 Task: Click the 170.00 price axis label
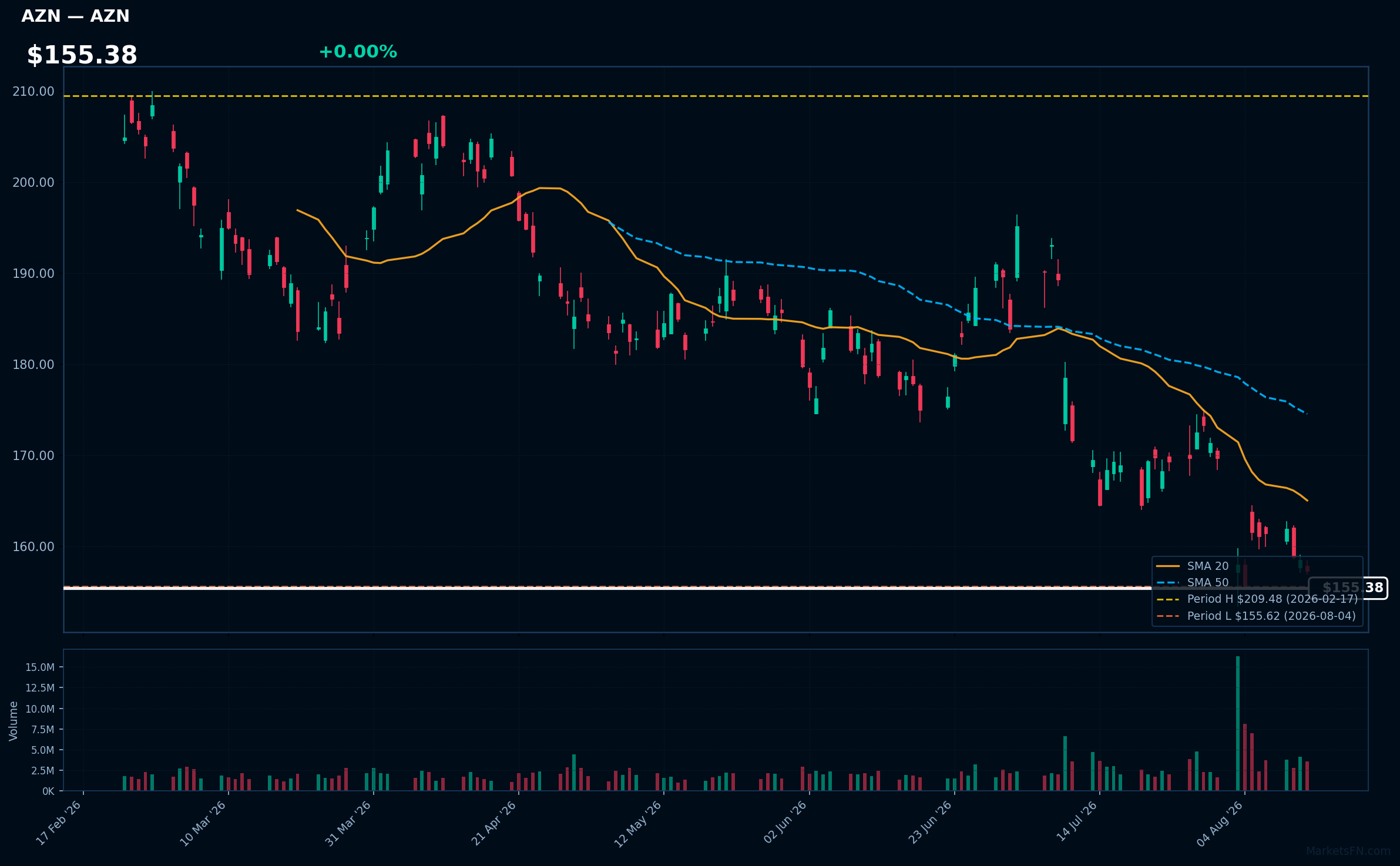pos(33,456)
